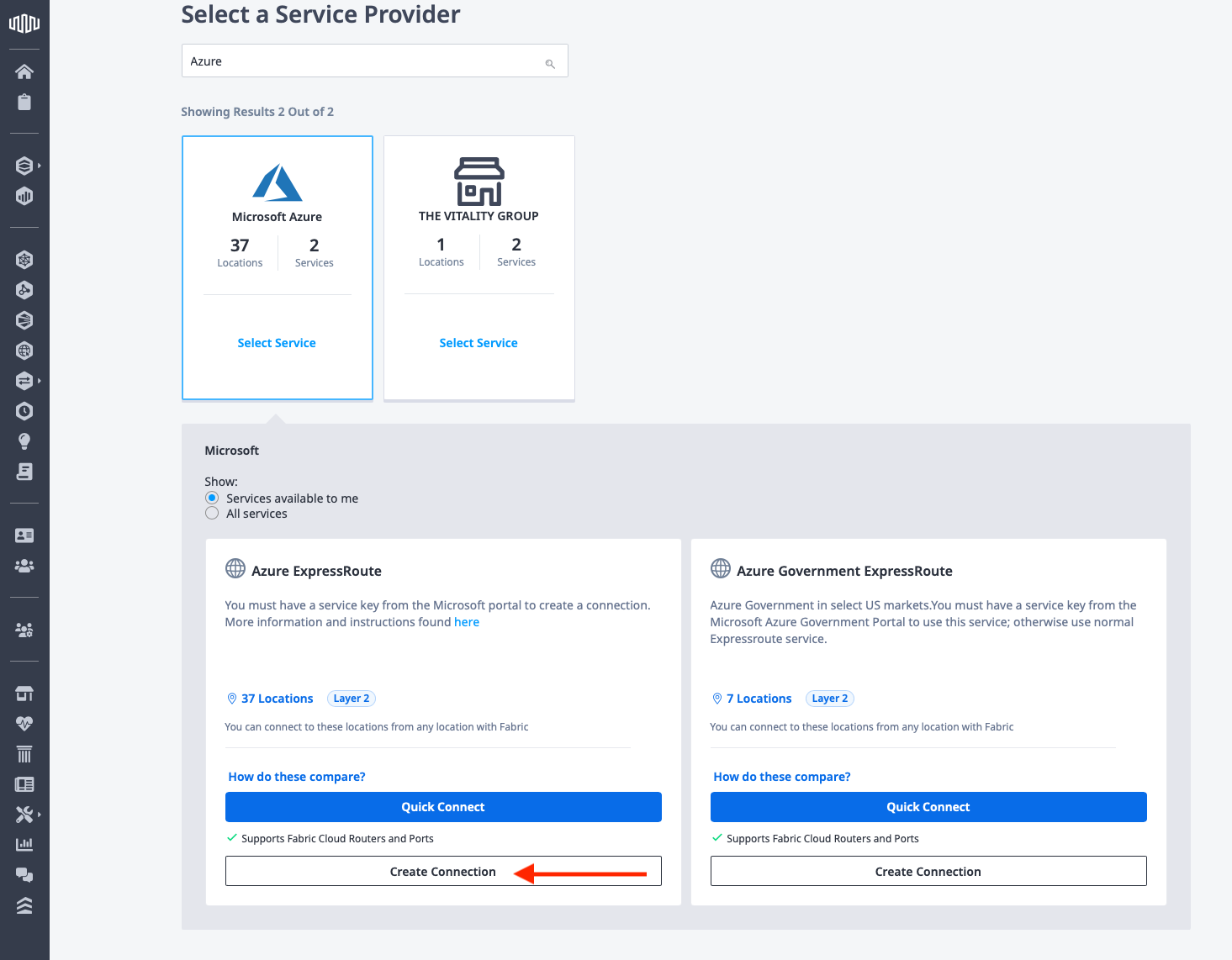Open the users-with-gear icon in sidebar
Viewport: 1232px width, 960px height.
(x=24, y=630)
